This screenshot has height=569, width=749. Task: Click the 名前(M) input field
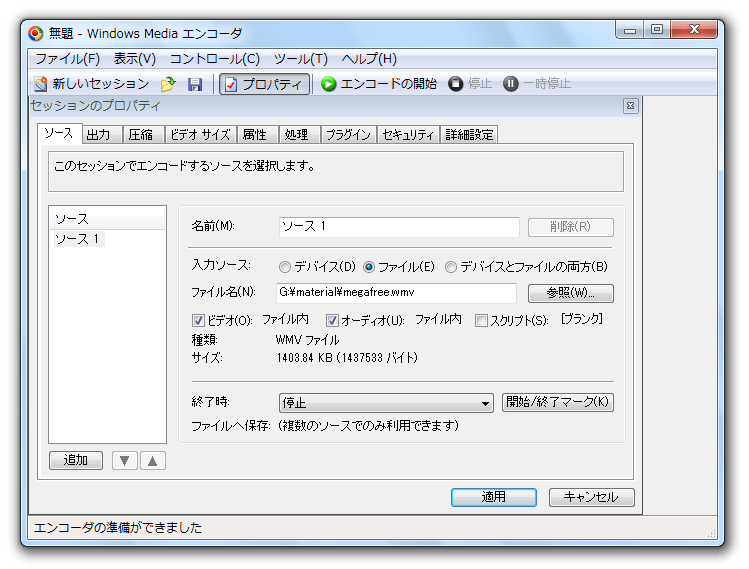tap(399, 226)
